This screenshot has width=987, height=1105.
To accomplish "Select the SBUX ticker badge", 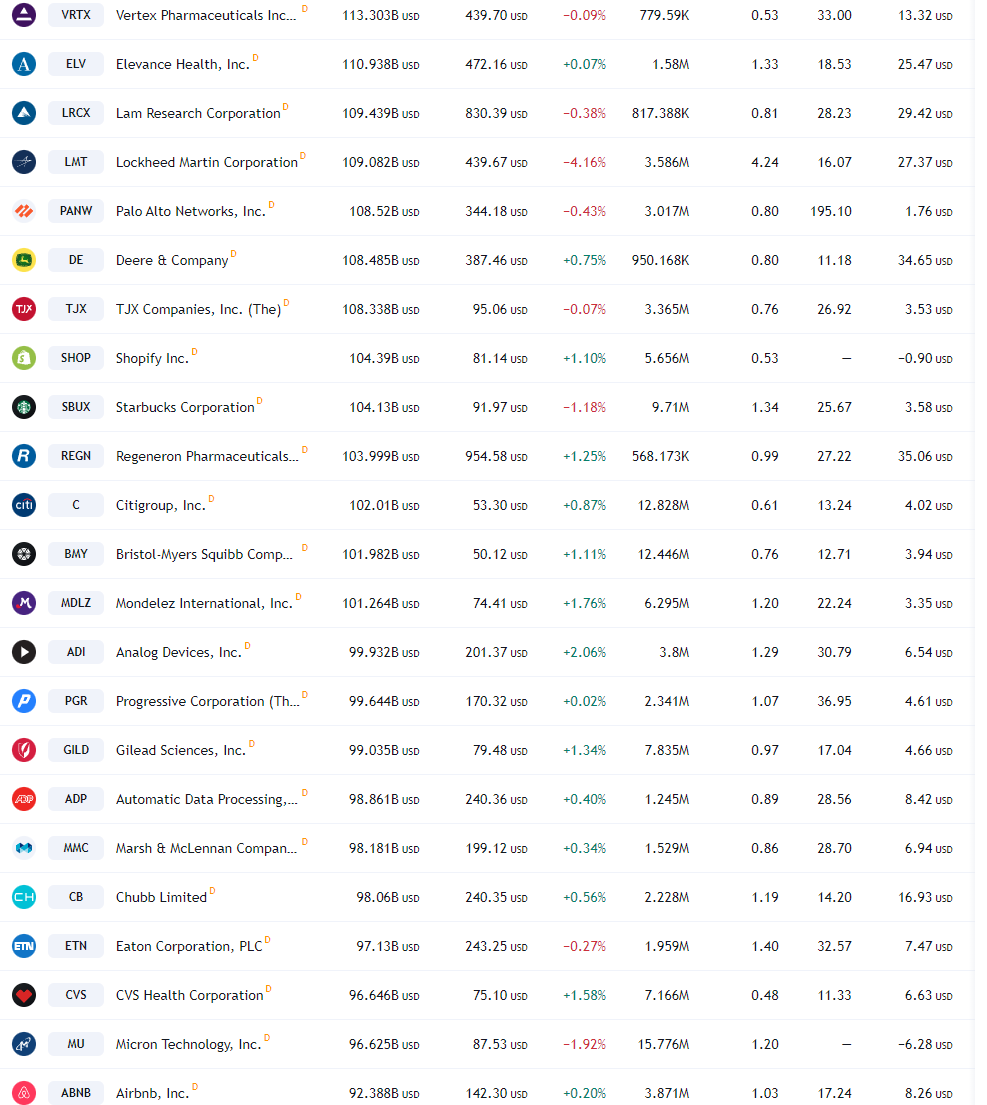I will pyautogui.click(x=76, y=407).
